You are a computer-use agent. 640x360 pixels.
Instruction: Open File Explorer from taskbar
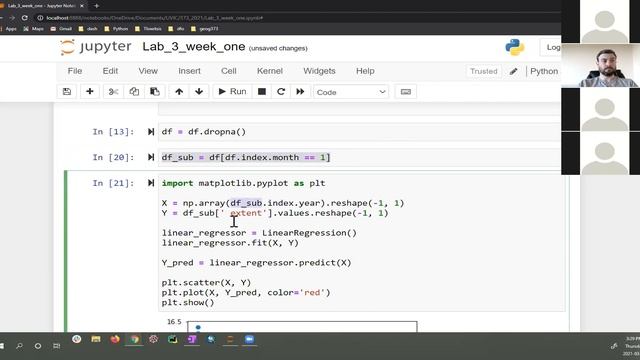point(96,339)
